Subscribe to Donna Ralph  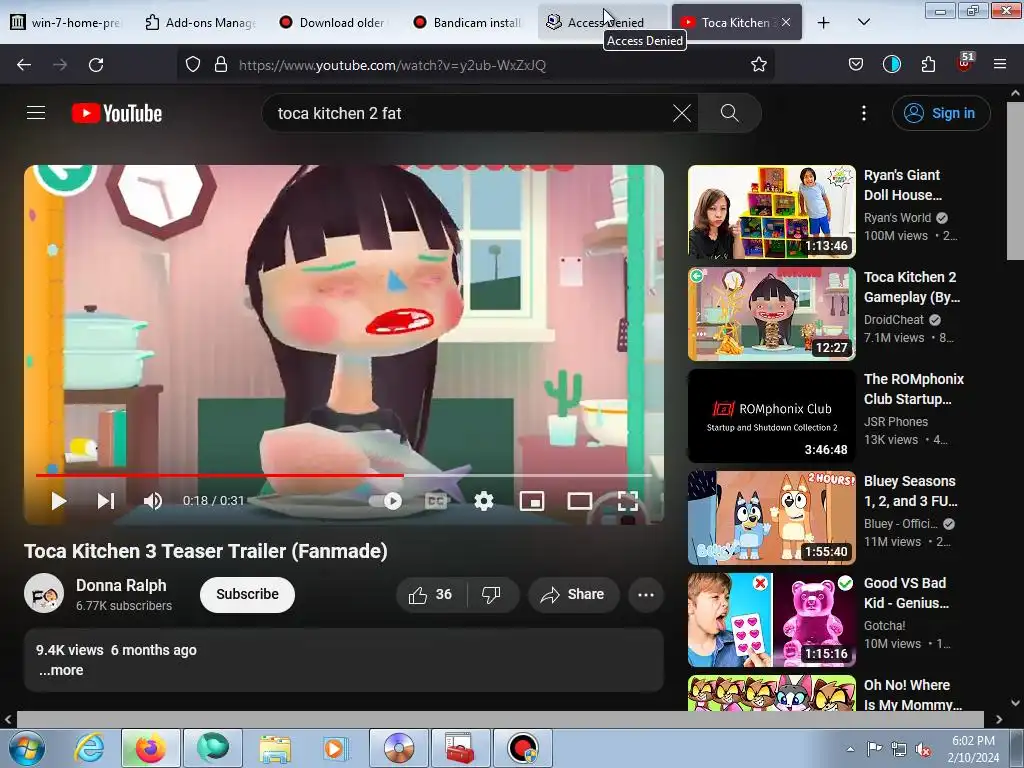pos(248,594)
